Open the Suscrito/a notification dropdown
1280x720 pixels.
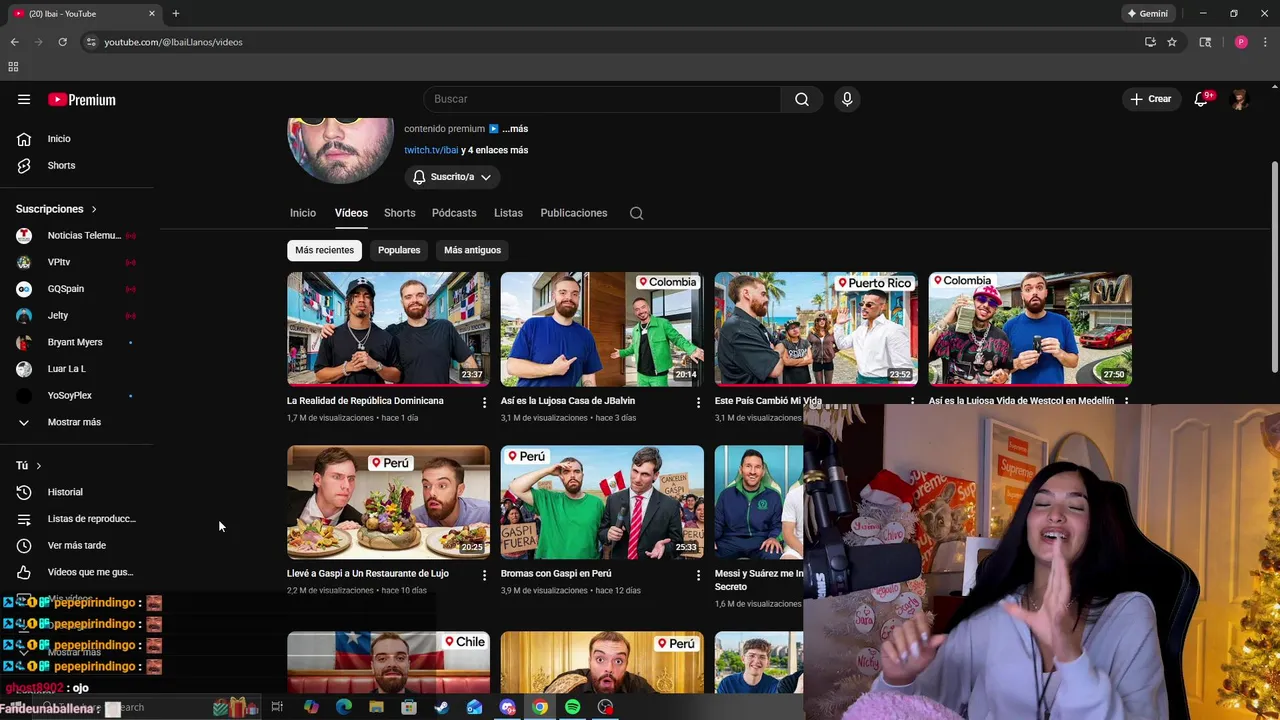click(x=452, y=177)
